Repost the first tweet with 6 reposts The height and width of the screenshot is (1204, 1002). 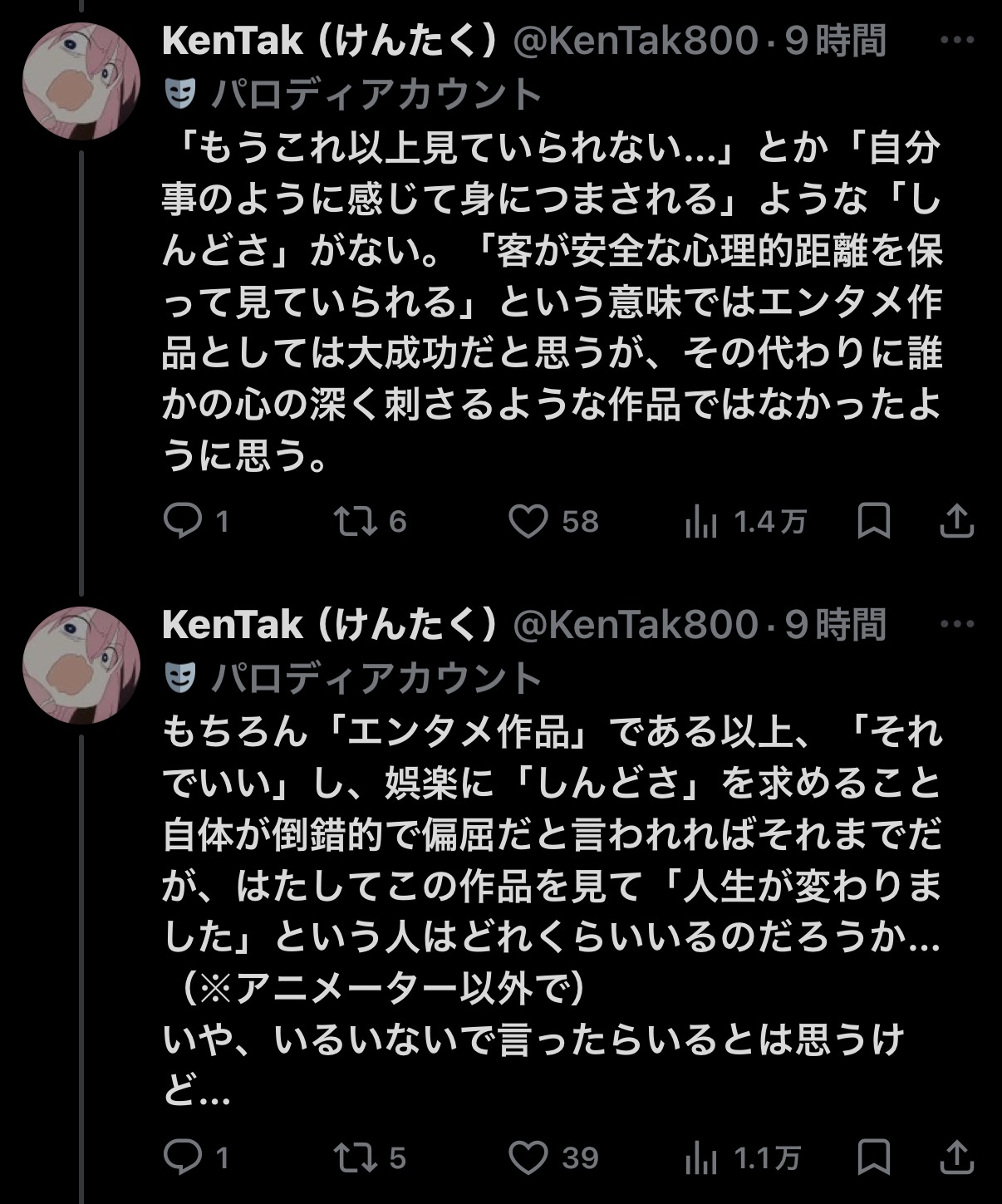[x=356, y=522]
